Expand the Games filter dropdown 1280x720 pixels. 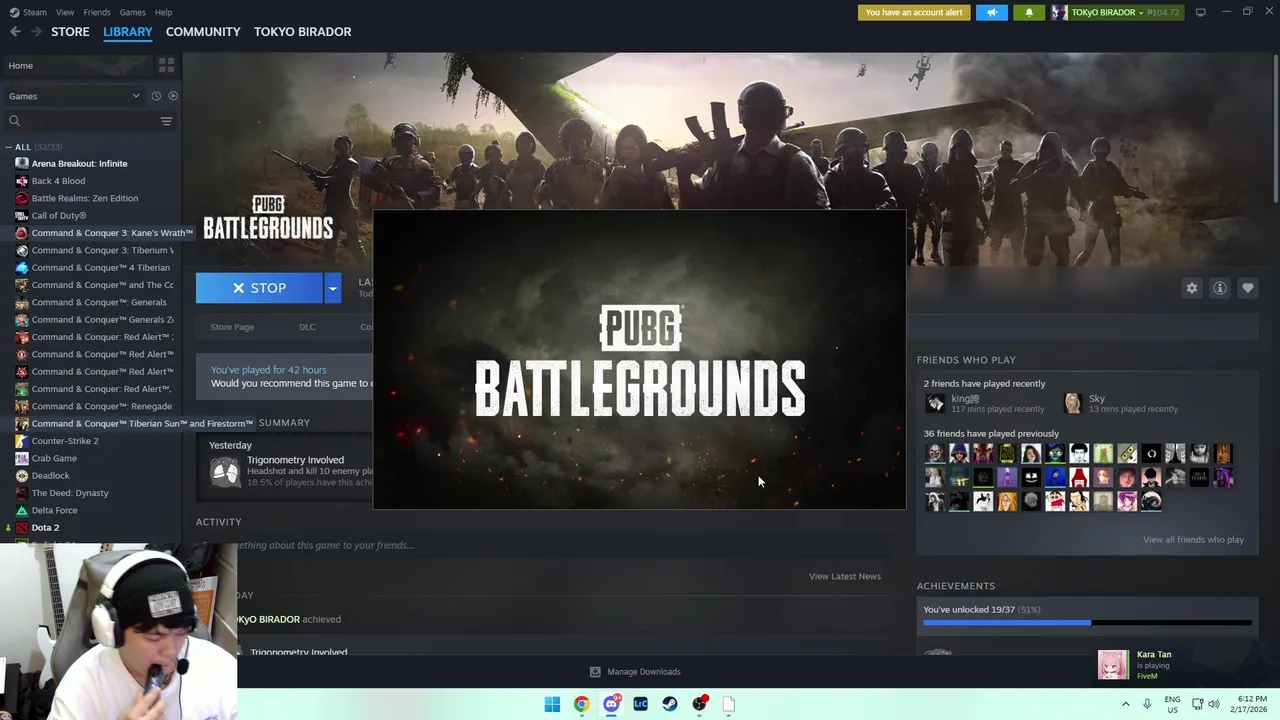[x=75, y=96]
